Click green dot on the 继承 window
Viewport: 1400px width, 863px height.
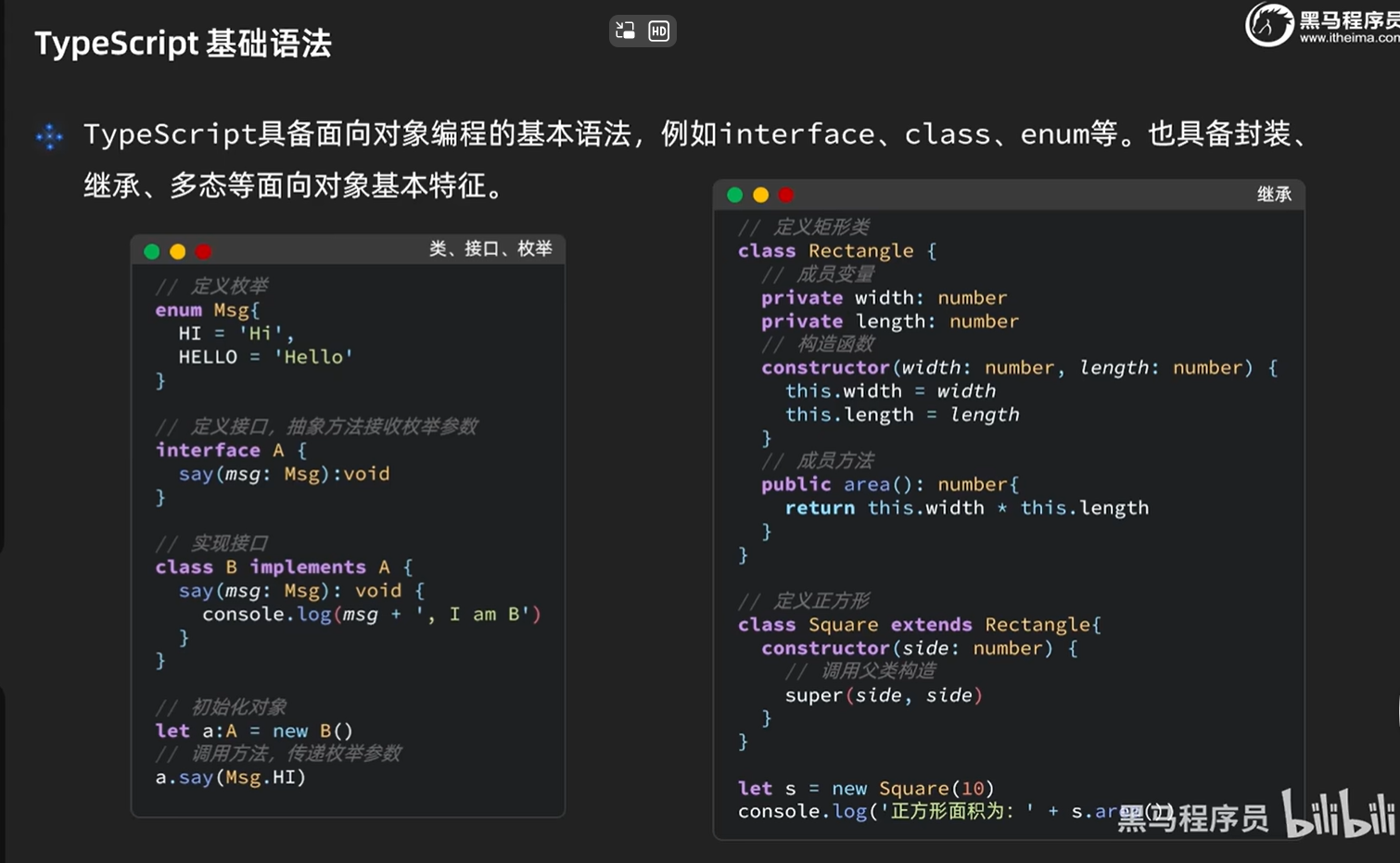(735, 195)
